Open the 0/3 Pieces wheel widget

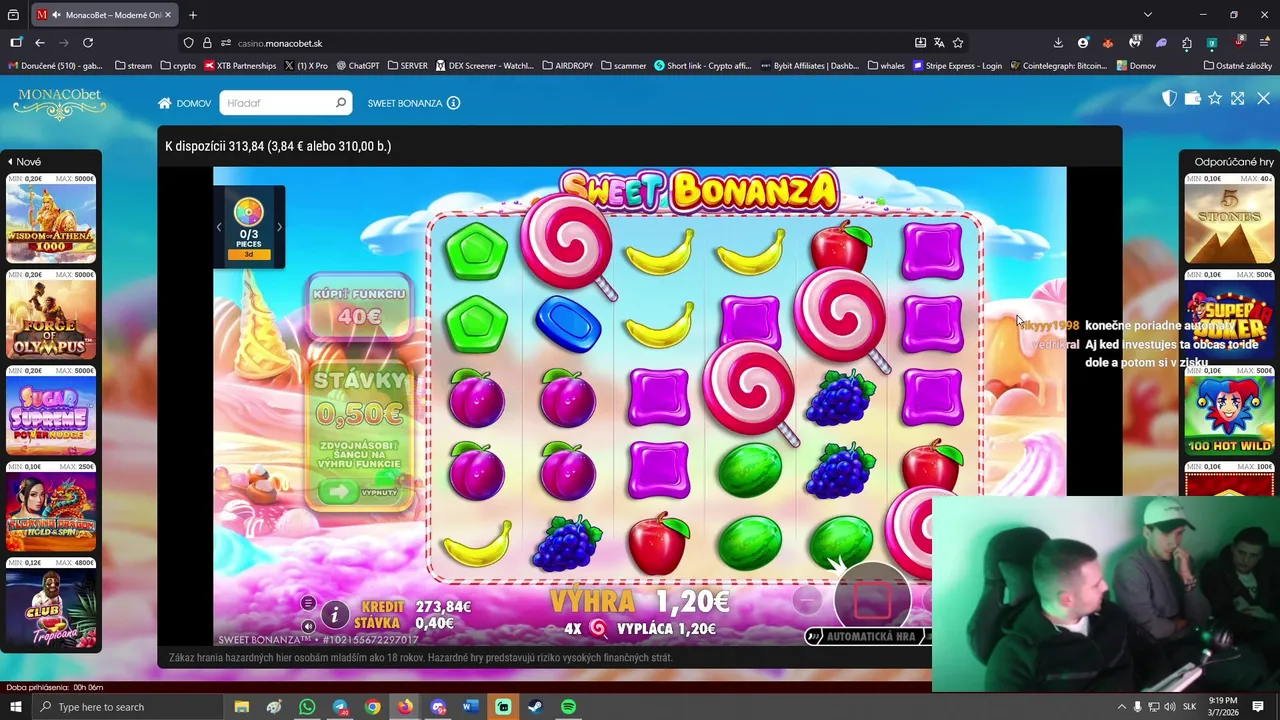click(248, 225)
